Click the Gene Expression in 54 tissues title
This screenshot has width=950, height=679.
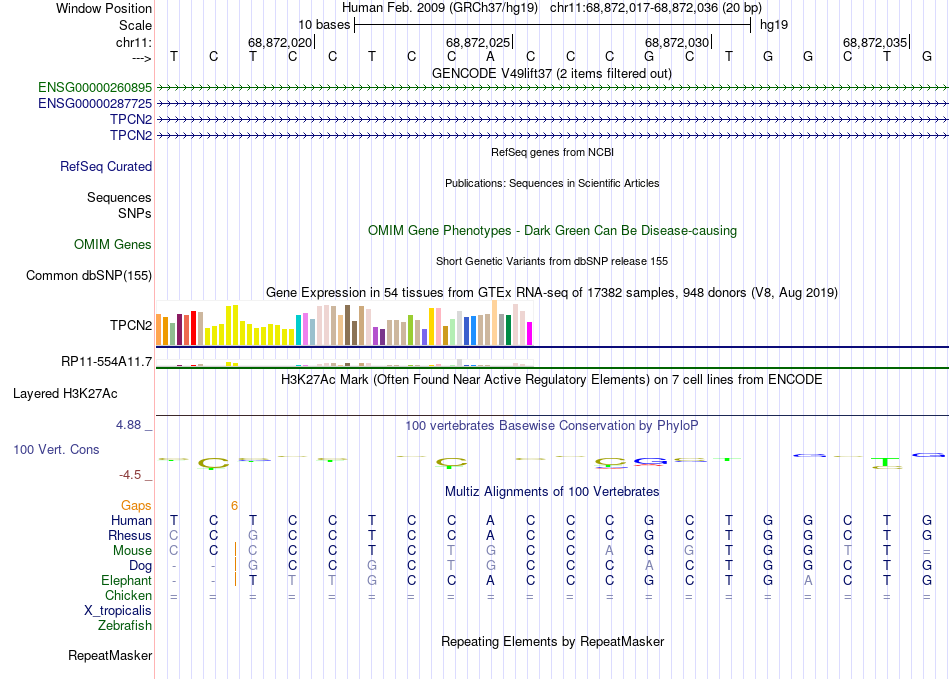click(x=552, y=293)
